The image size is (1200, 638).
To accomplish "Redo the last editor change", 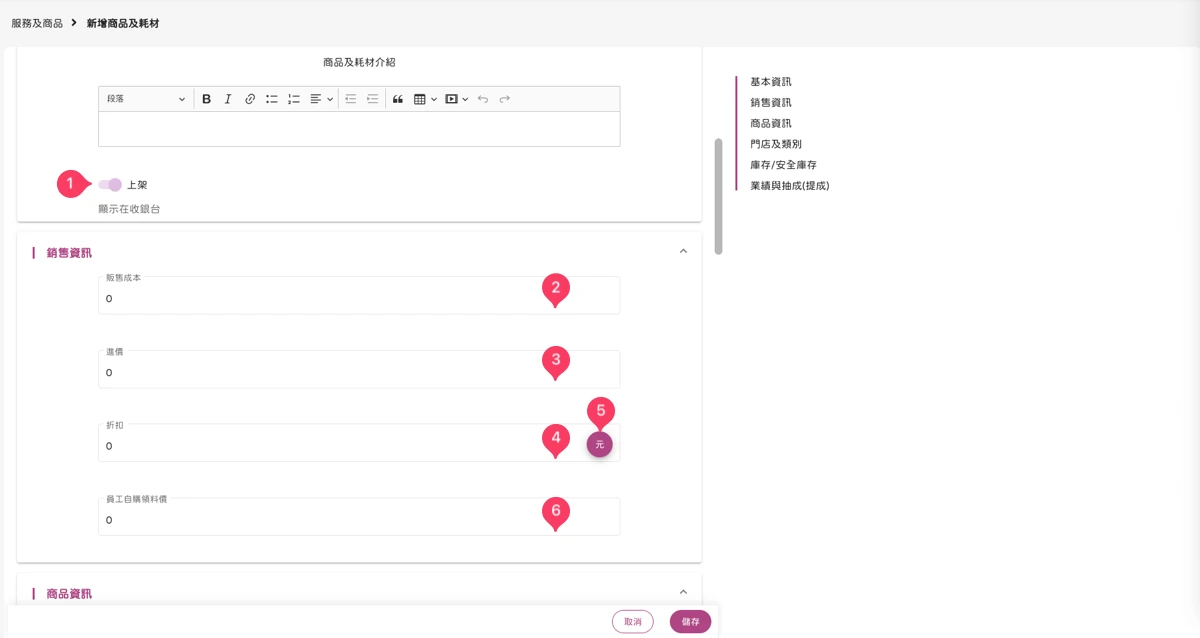I will click(x=505, y=99).
